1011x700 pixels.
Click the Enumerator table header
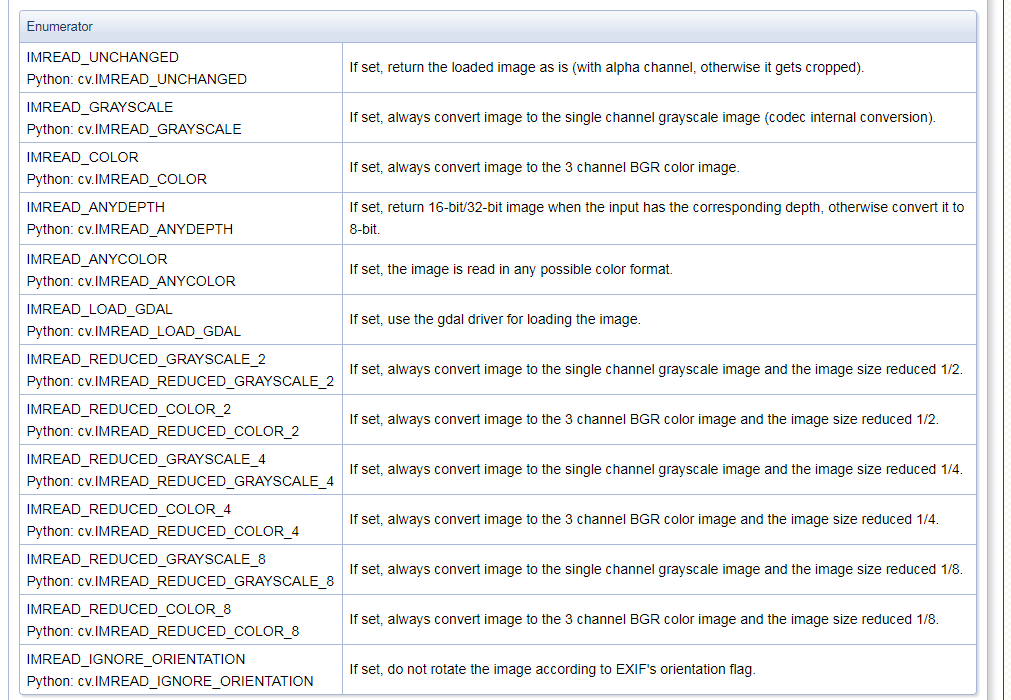pyautogui.click(x=498, y=26)
